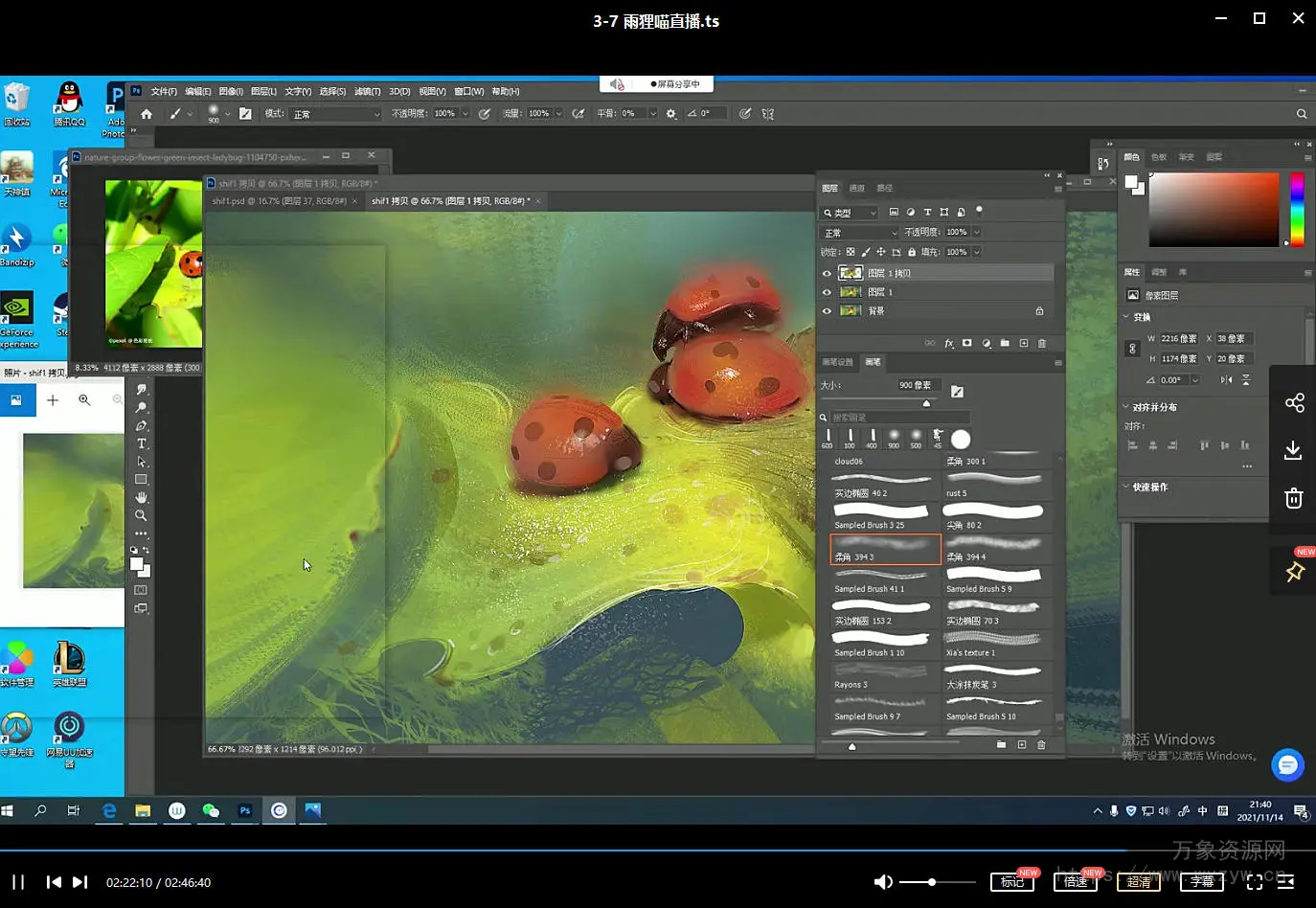Click the rainbow hue slider strip
The width and height of the screenshot is (1316, 908).
1297,209
